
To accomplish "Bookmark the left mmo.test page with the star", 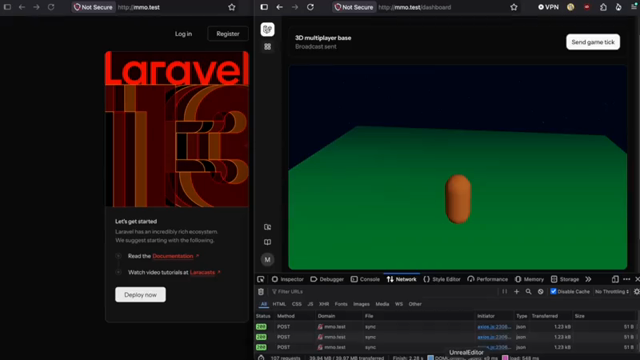I will click(x=232, y=7).
